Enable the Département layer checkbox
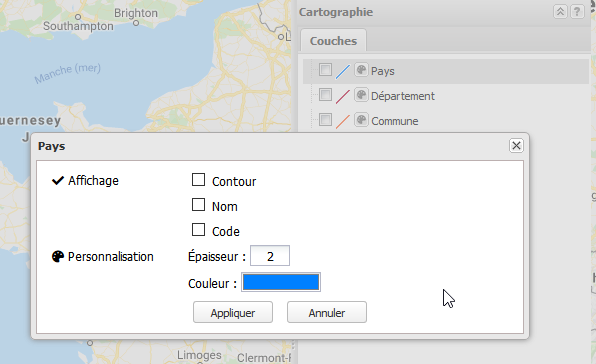 point(325,95)
